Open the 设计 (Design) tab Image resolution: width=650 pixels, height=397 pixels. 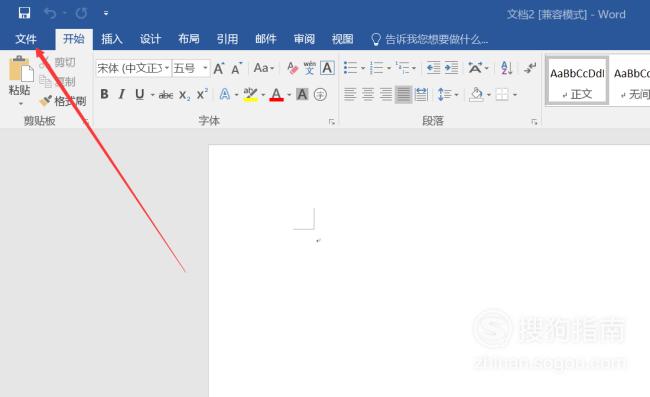pos(150,39)
